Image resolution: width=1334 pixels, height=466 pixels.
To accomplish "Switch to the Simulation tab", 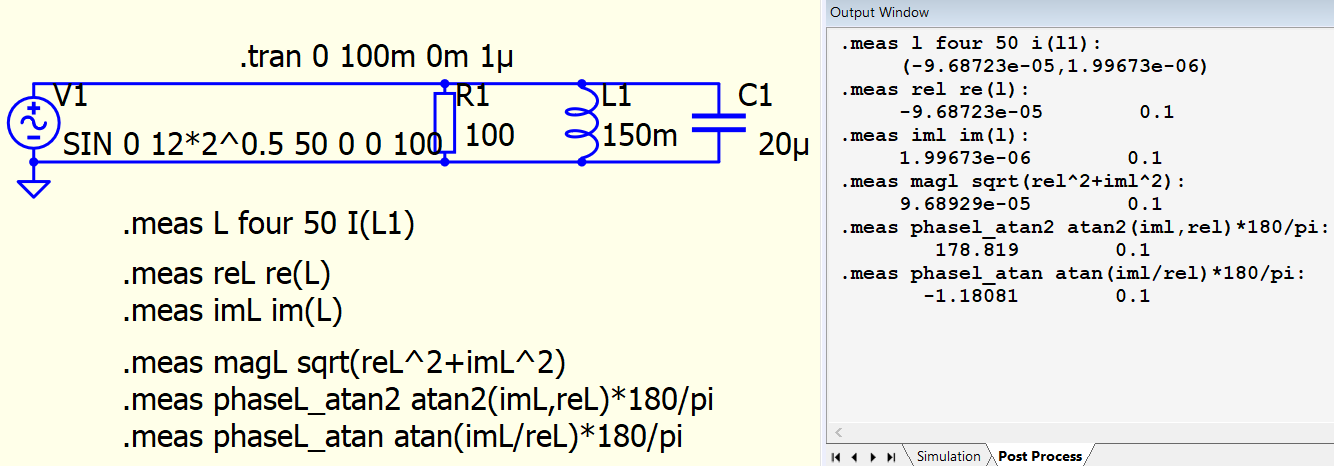I will click(x=948, y=456).
